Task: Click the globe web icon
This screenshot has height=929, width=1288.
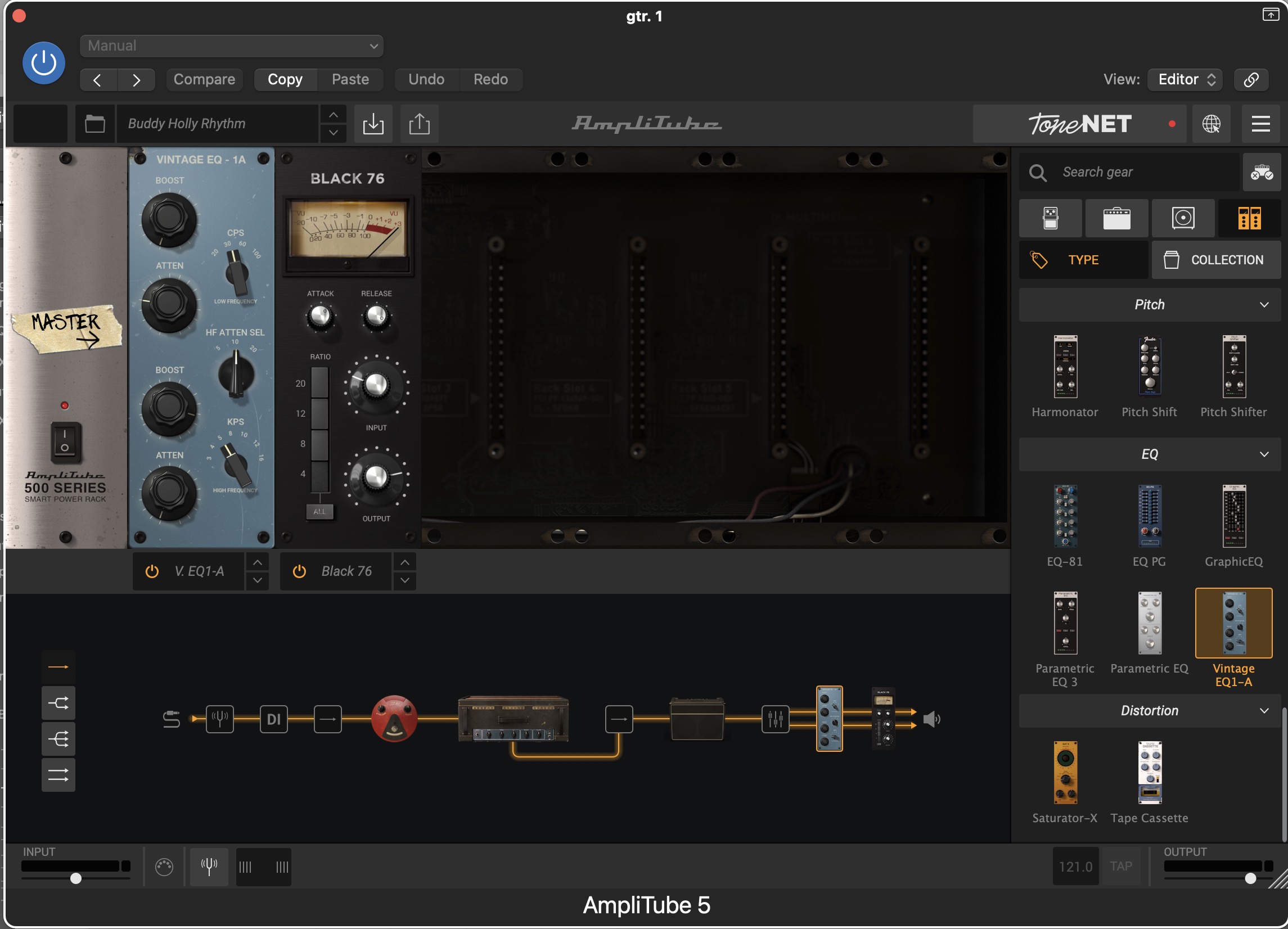Action: coord(1211,123)
